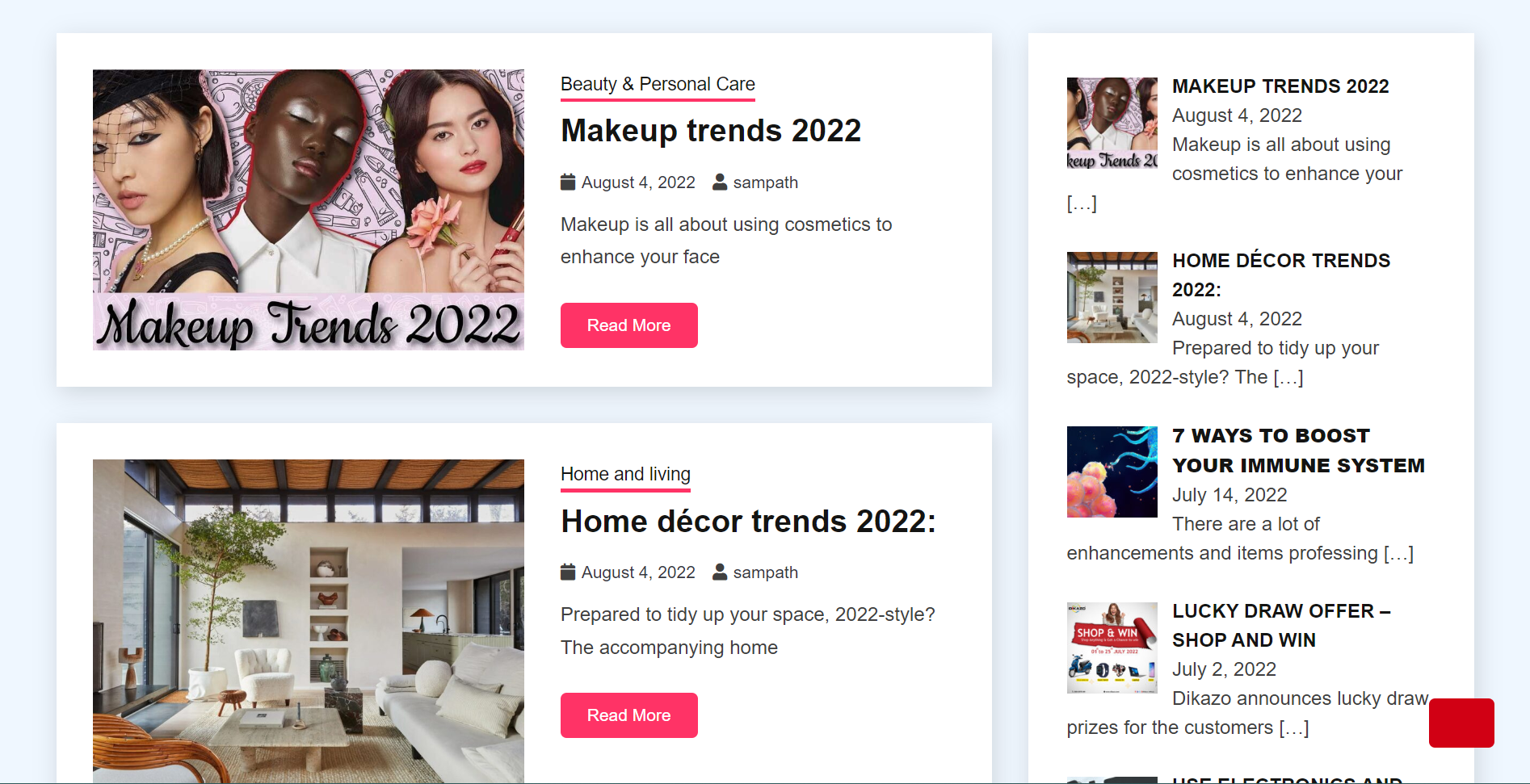The width and height of the screenshot is (1530, 784).
Task: Open sidebar Shop & Win thumbnail
Action: click(1112, 648)
